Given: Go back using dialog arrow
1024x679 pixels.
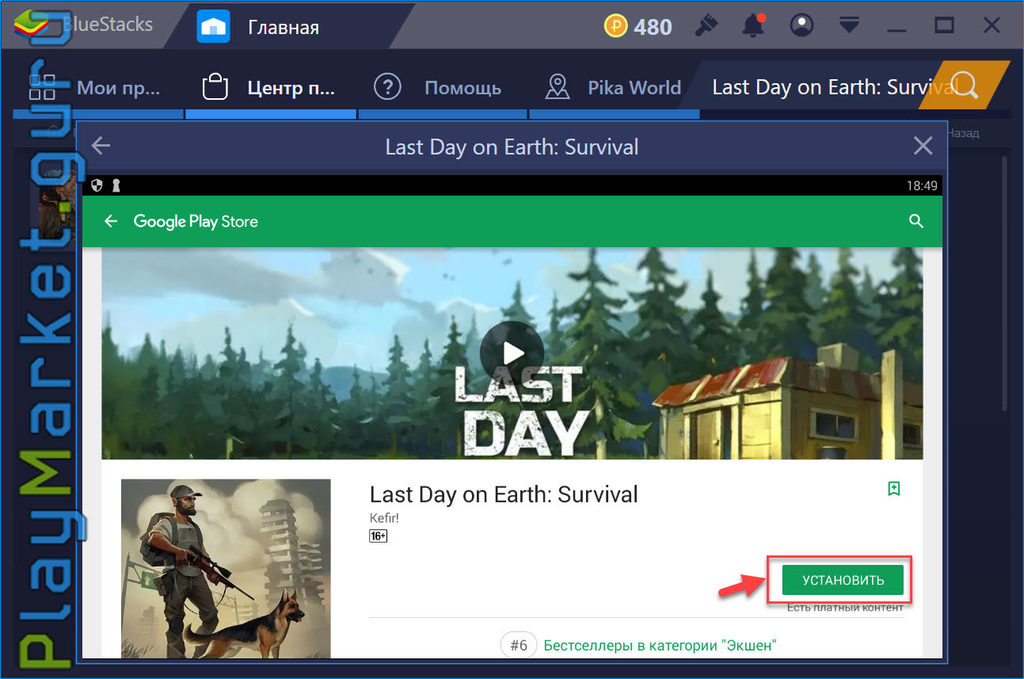Looking at the screenshot, I should pos(101,146).
